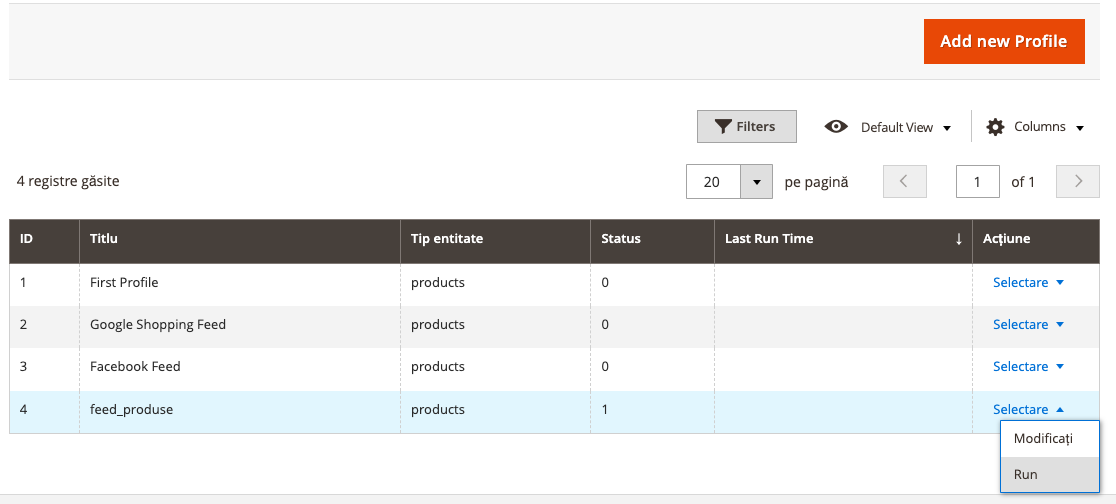Image resolution: width=1116 pixels, height=504 pixels.
Task: Open Selectare dropdown for First Profile
Action: tap(1028, 283)
